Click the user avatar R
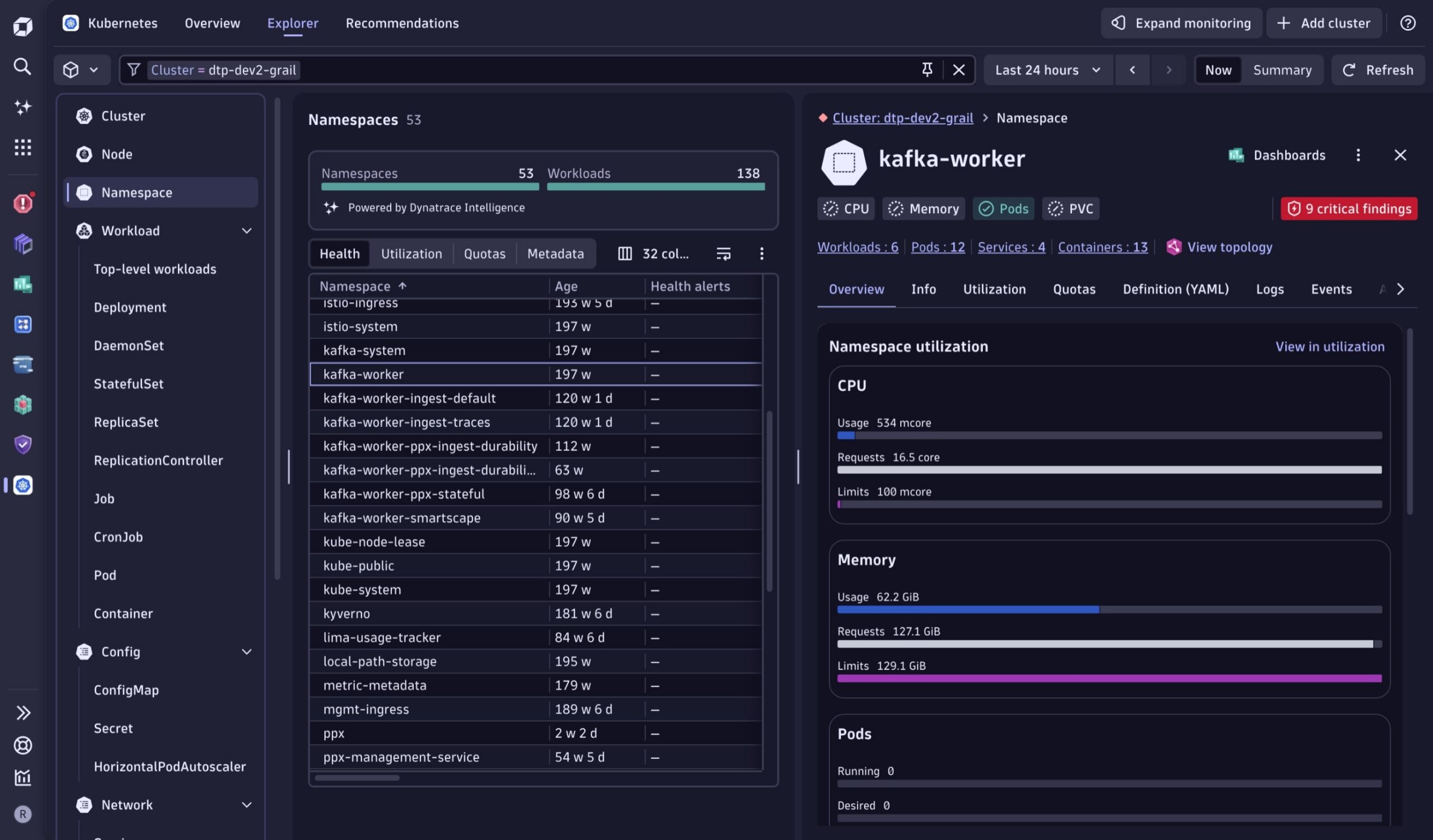The height and width of the screenshot is (840, 1433). 23,814
